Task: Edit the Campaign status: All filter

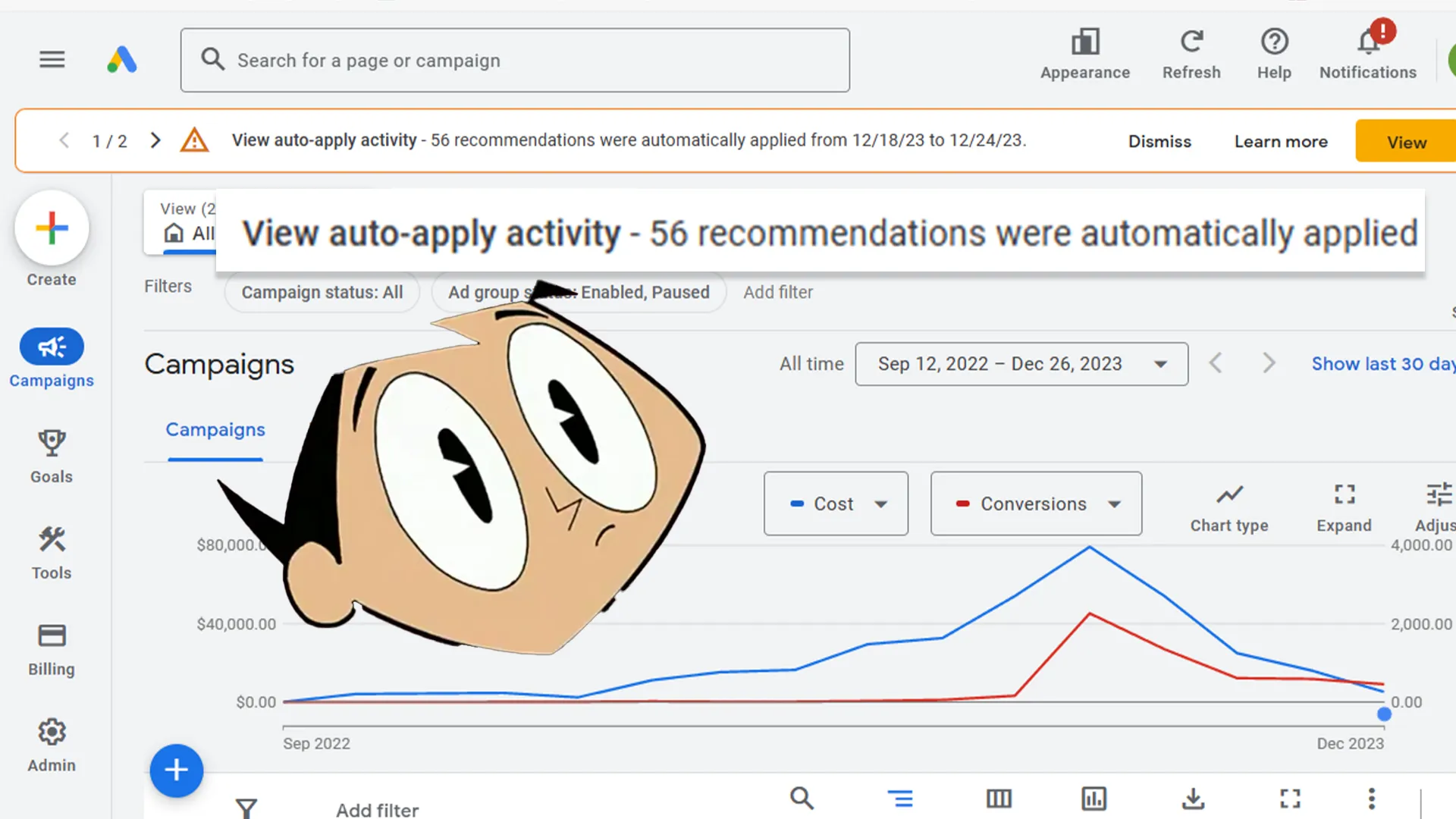Action: pos(322,292)
